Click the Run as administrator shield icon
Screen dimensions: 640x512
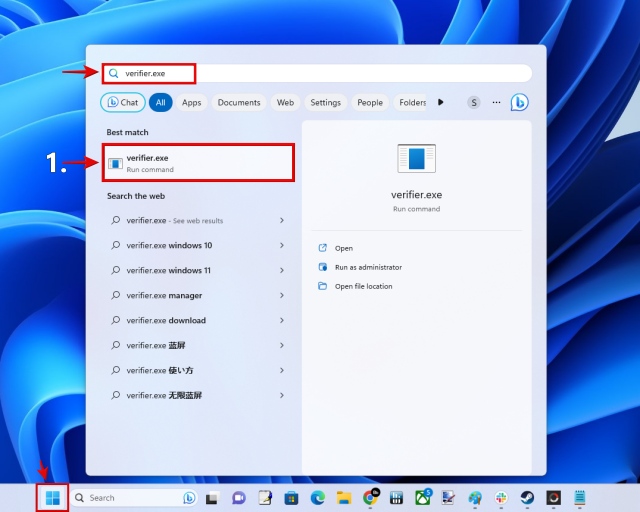pyautogui.click(x=322, y=267)
